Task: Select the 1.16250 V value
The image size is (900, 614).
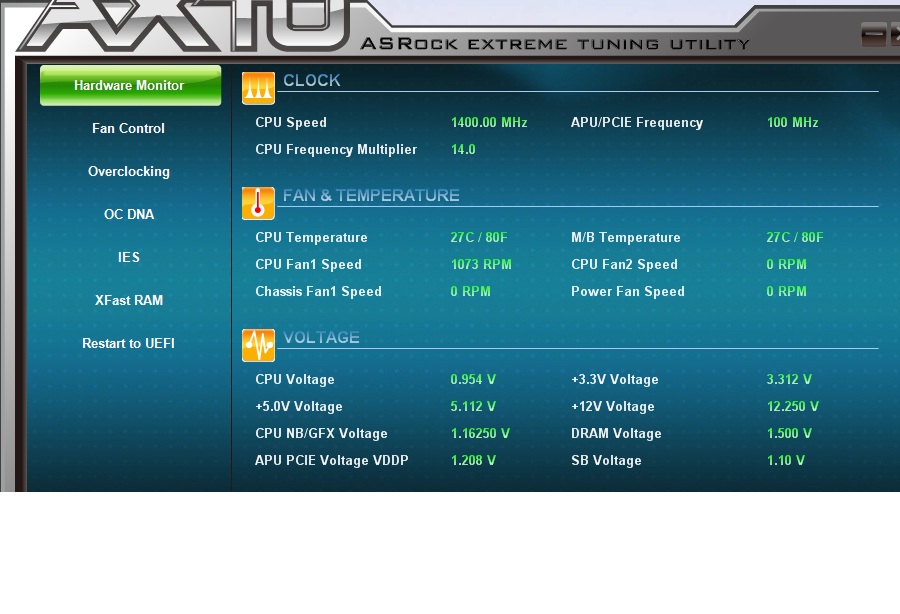Action: click(480, 433)
